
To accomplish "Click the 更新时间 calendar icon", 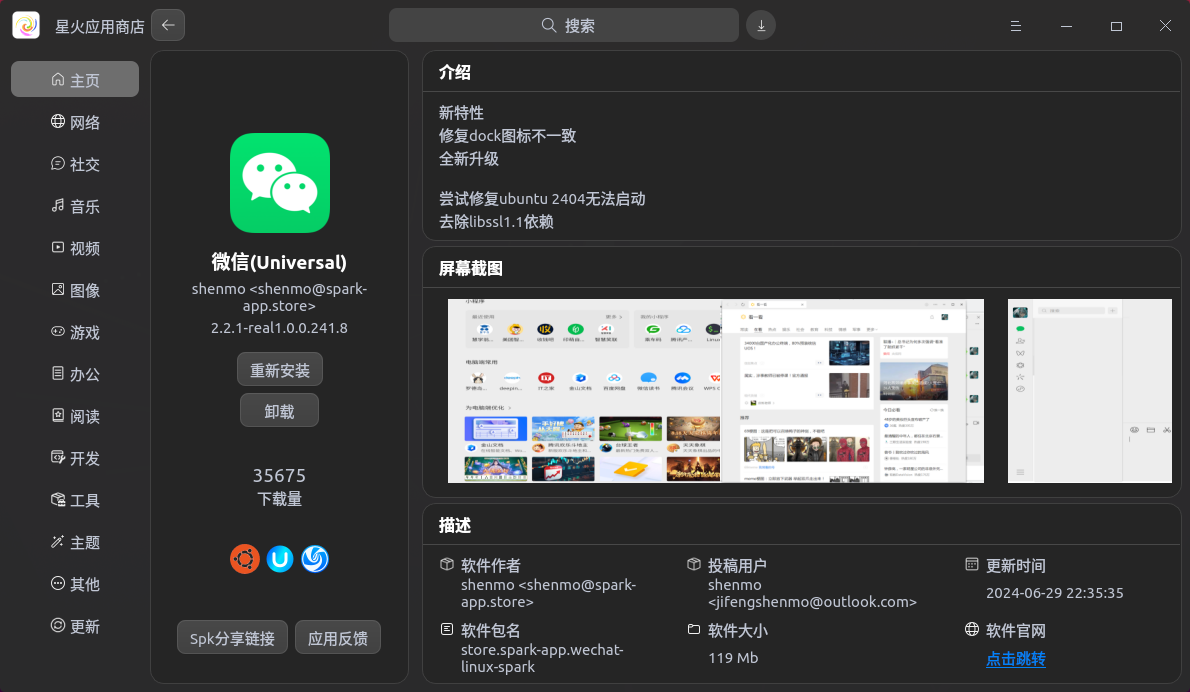I will pyautogui.click(x=971, y=565).
